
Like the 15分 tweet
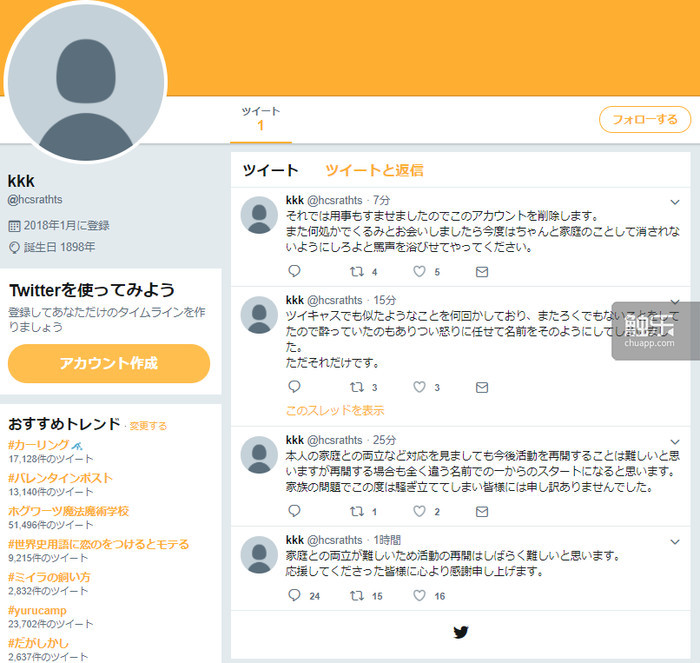[x=419, y=387]
